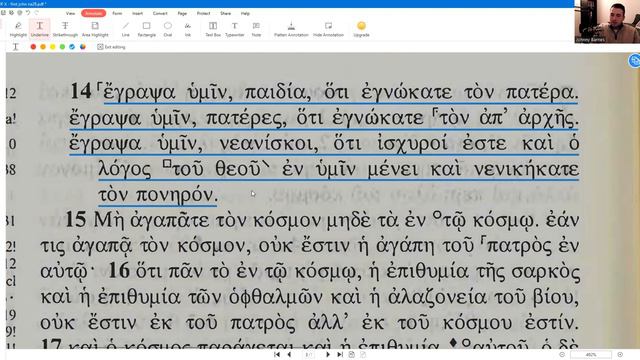Click the Exit editing button
The height and width of the screenshot is (360, 640).
point(111,47)
